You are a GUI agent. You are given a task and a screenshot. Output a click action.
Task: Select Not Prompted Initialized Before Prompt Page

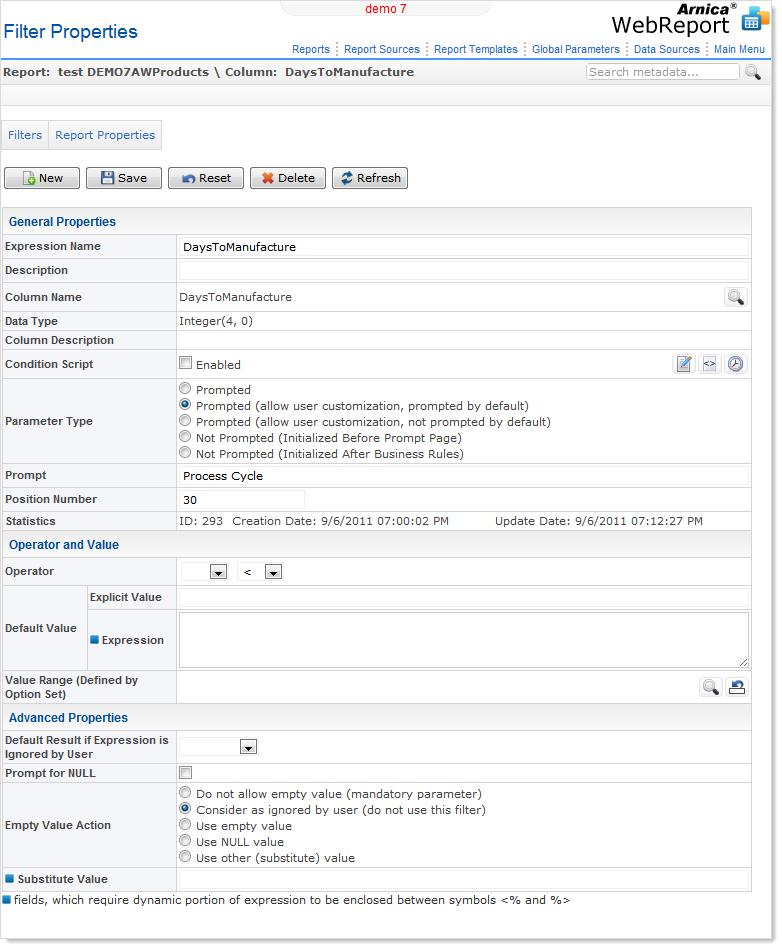[x=185, y=436]
